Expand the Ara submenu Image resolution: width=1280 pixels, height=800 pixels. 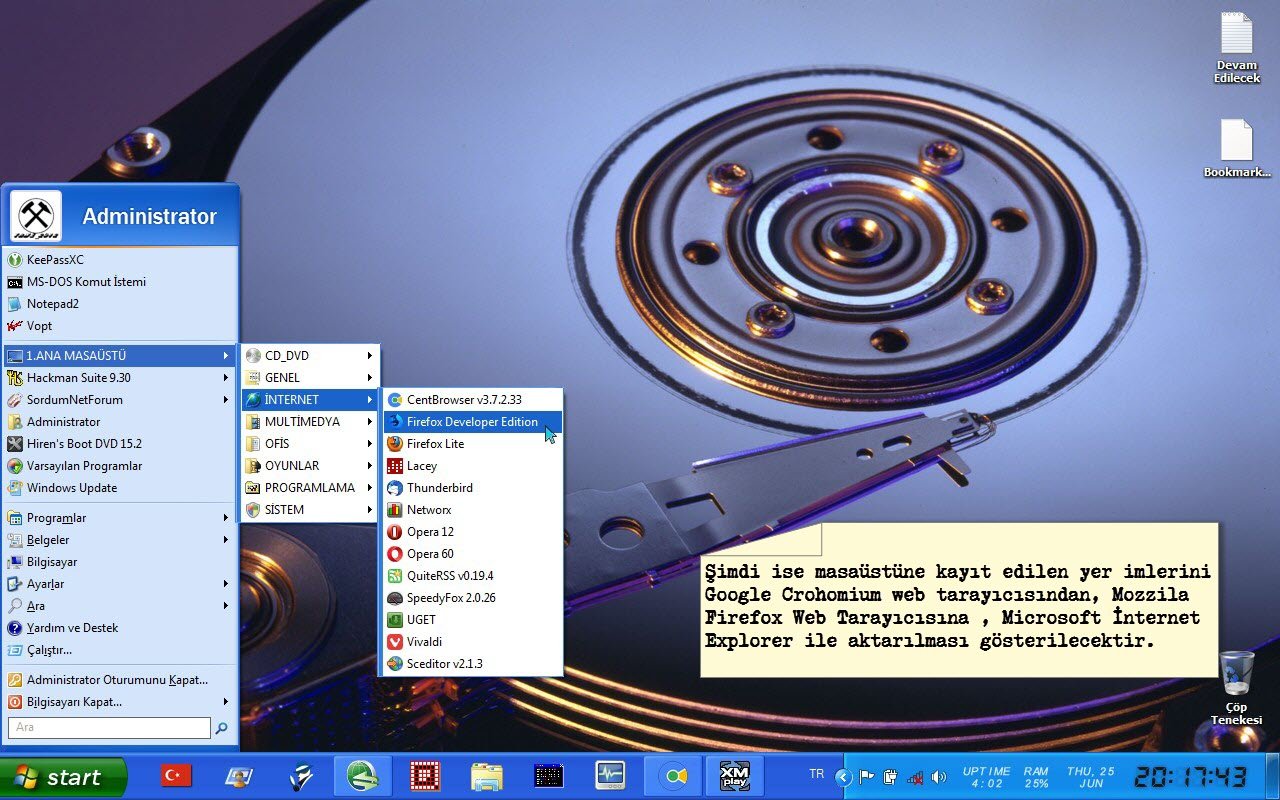[120, 606]
